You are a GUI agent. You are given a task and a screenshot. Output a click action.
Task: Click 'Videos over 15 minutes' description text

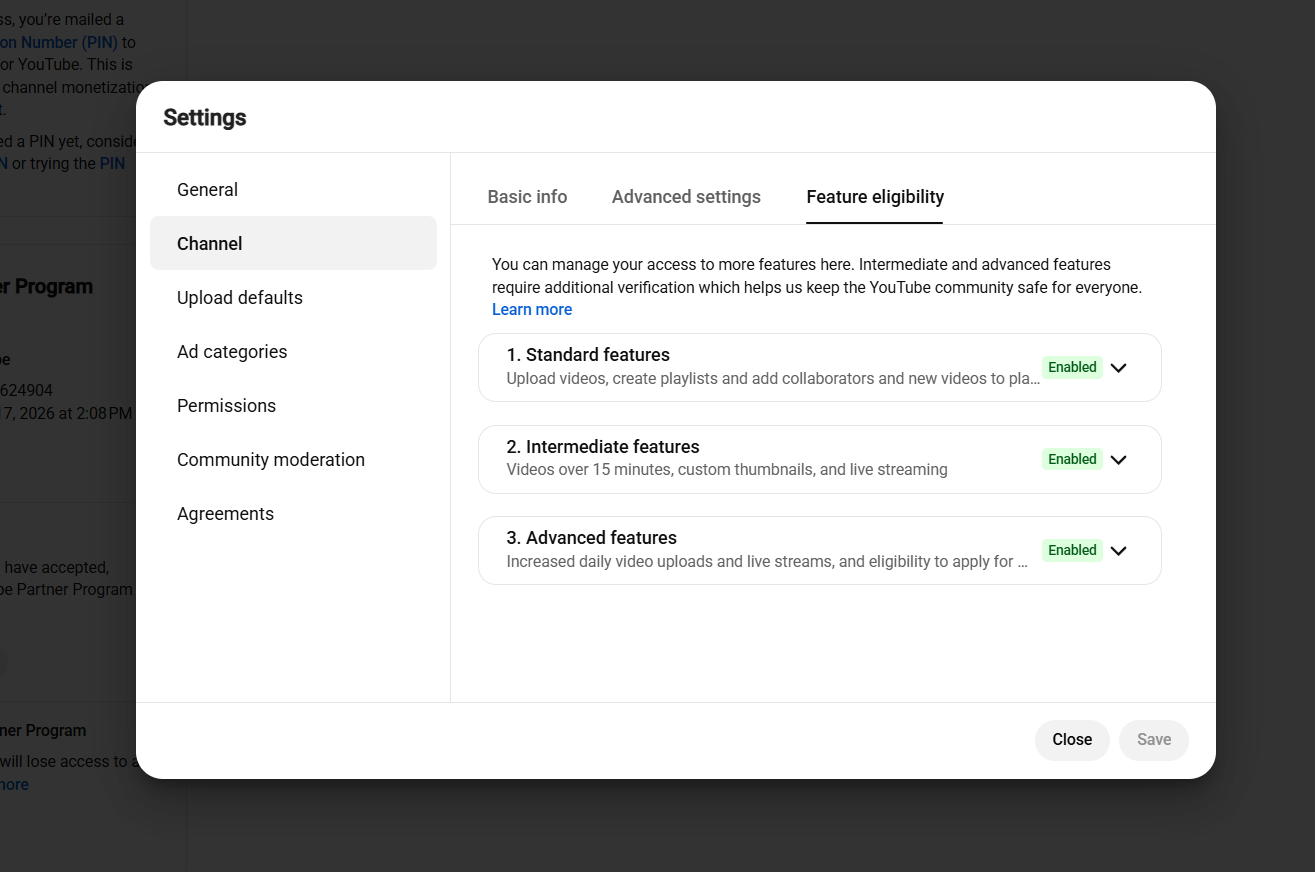coord(727,470)
